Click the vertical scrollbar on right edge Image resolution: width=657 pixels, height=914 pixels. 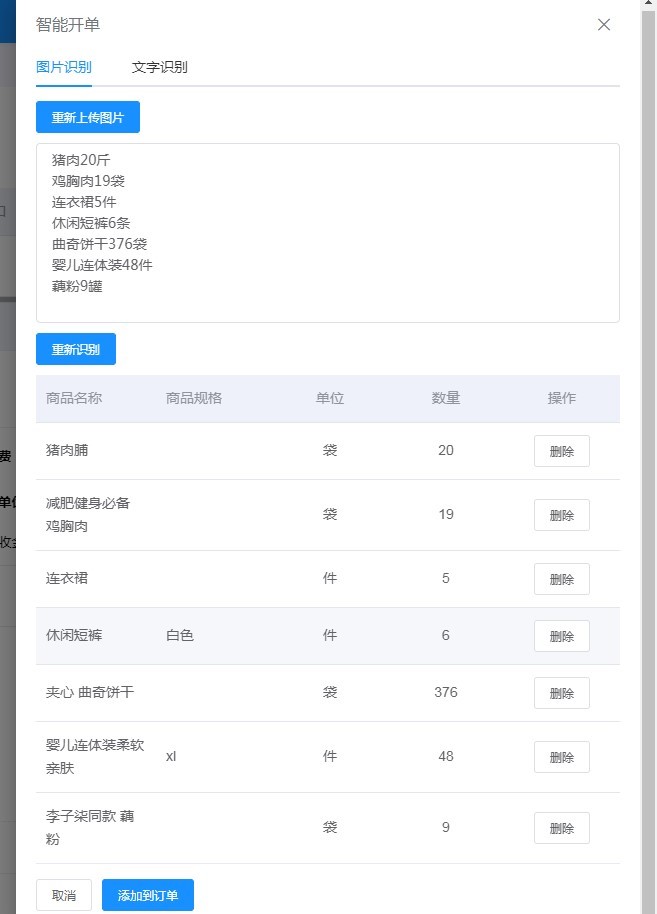coord(648,450)
